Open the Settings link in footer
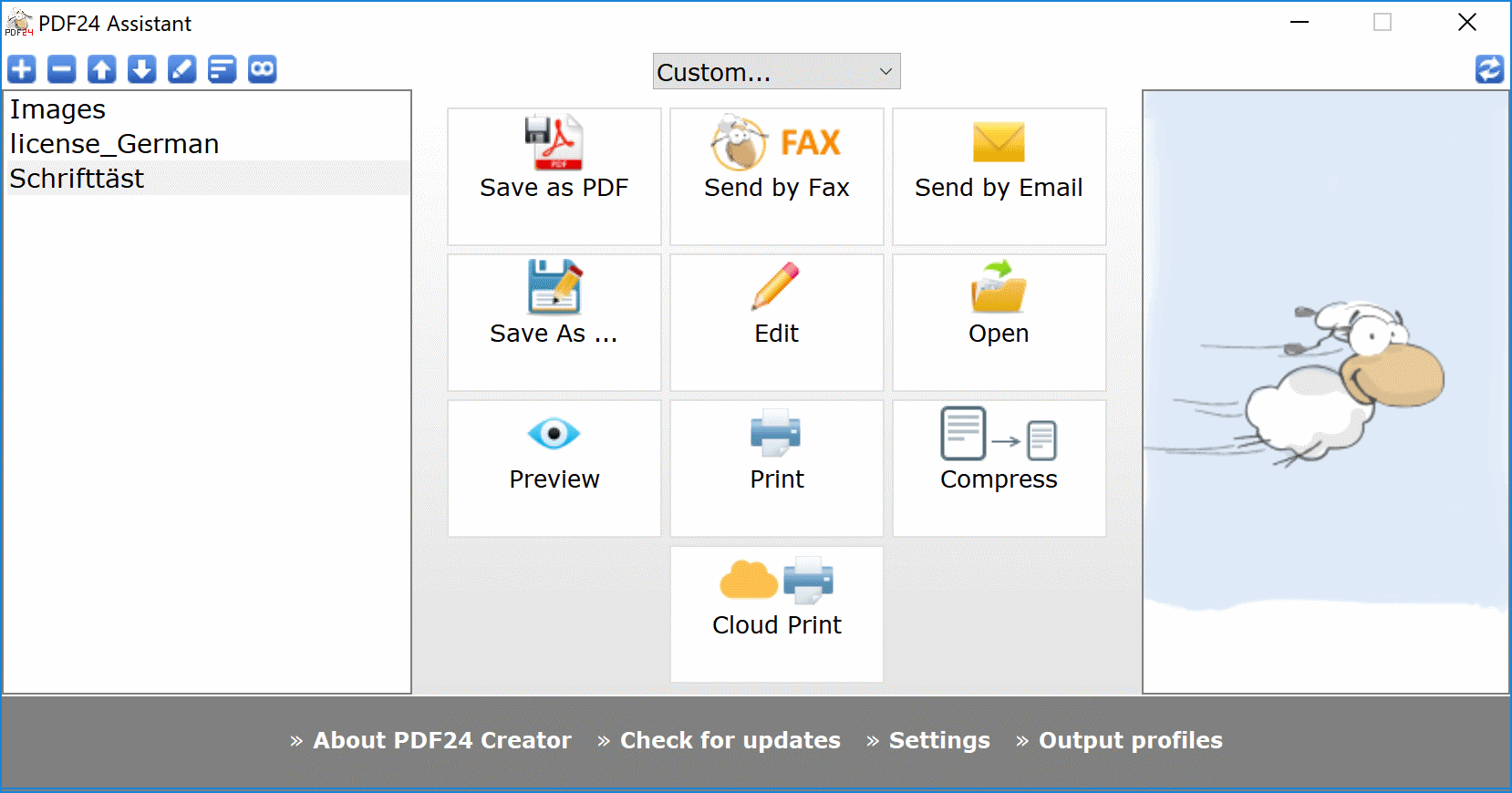Image resolution: width=1512 pixels, height=793 pixels. [938, 740]
